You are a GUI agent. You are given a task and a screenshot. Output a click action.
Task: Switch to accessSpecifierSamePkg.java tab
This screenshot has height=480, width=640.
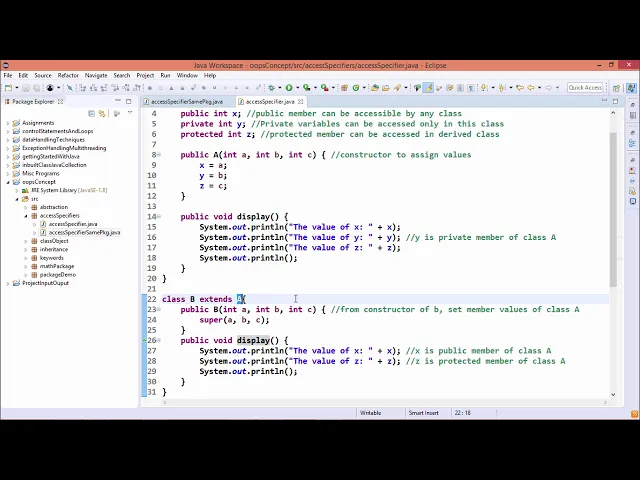(187, 102)
